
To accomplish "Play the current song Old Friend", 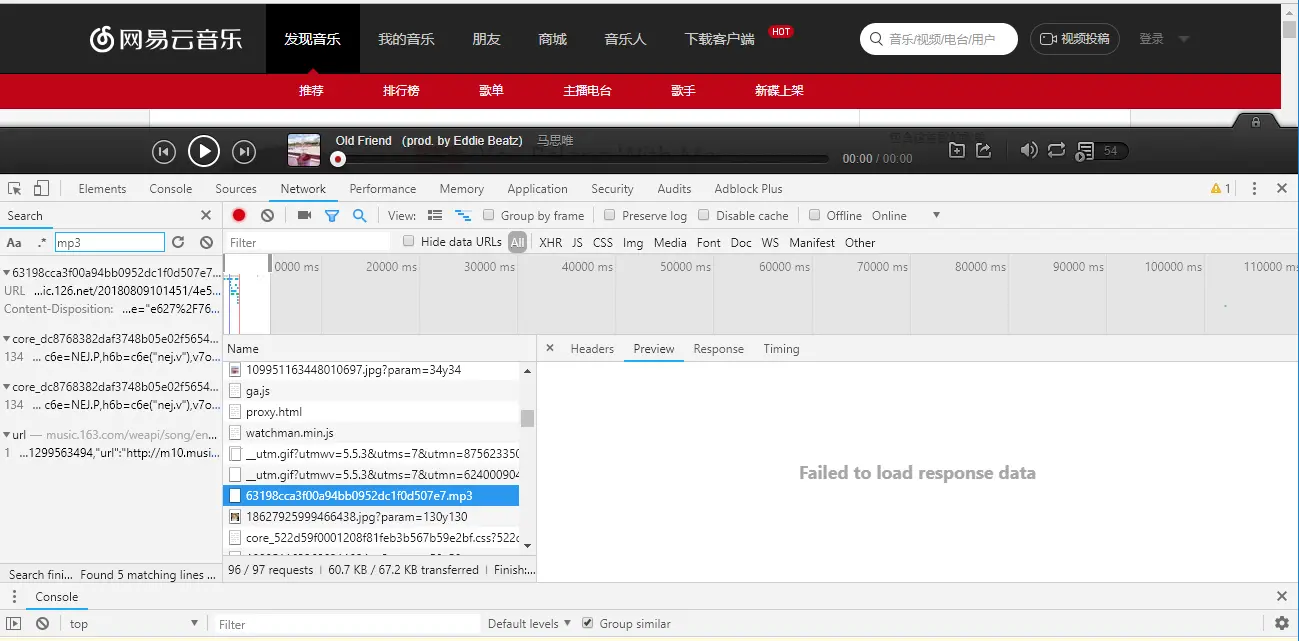I will [x=203, y=151].
